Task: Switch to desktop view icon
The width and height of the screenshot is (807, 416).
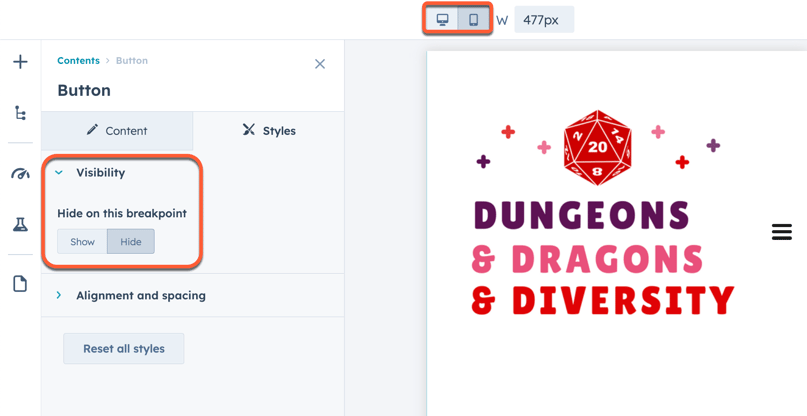Action: coord(442,20)
